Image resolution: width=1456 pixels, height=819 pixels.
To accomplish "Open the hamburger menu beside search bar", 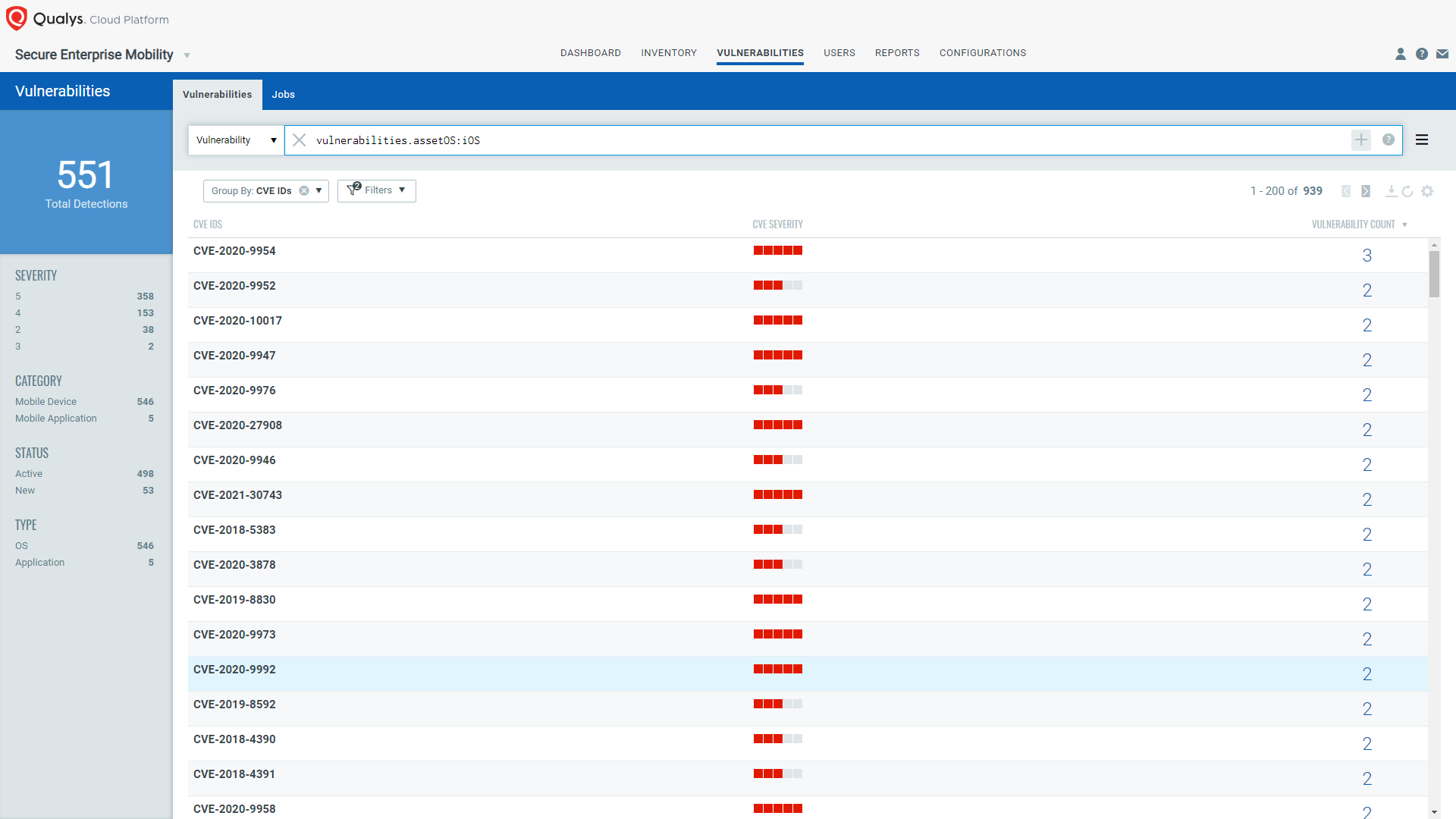I will point(1422,140).
